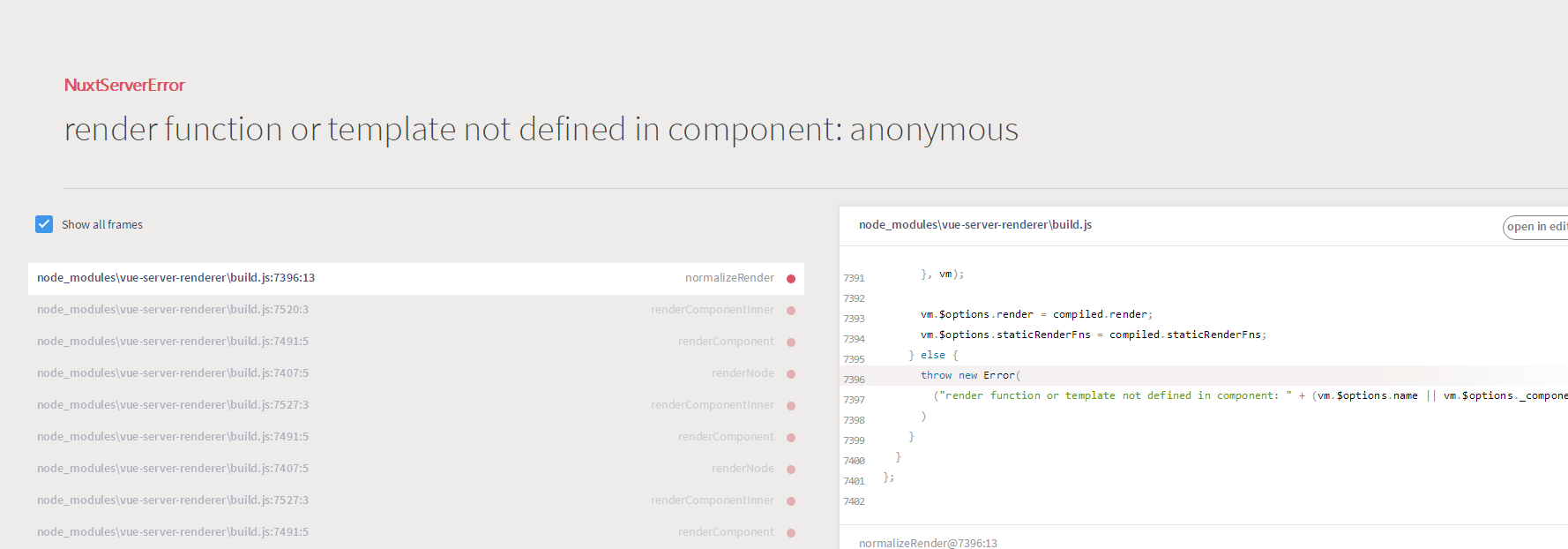Click line number 7402 in code
1568x549 pixels.
click(x=854, y=501)
